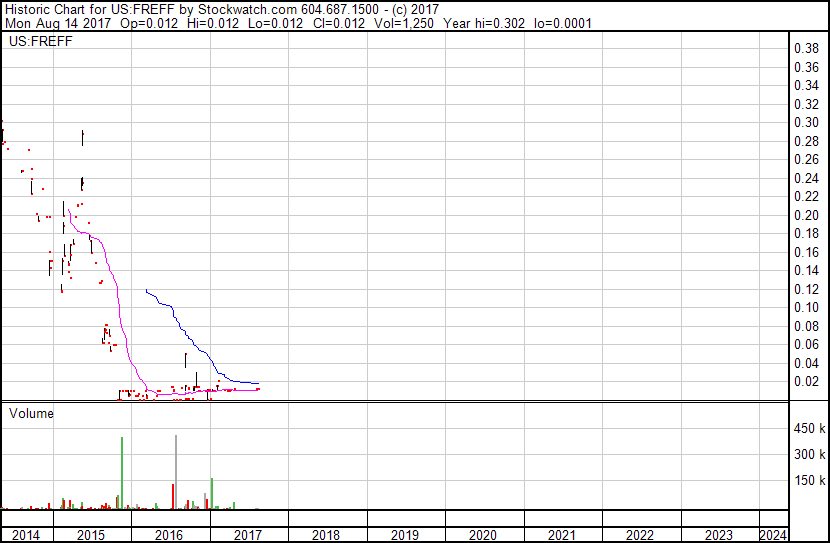Click the 0.10 price axis value
Viewport: 830px width, 543px height.
806,307
